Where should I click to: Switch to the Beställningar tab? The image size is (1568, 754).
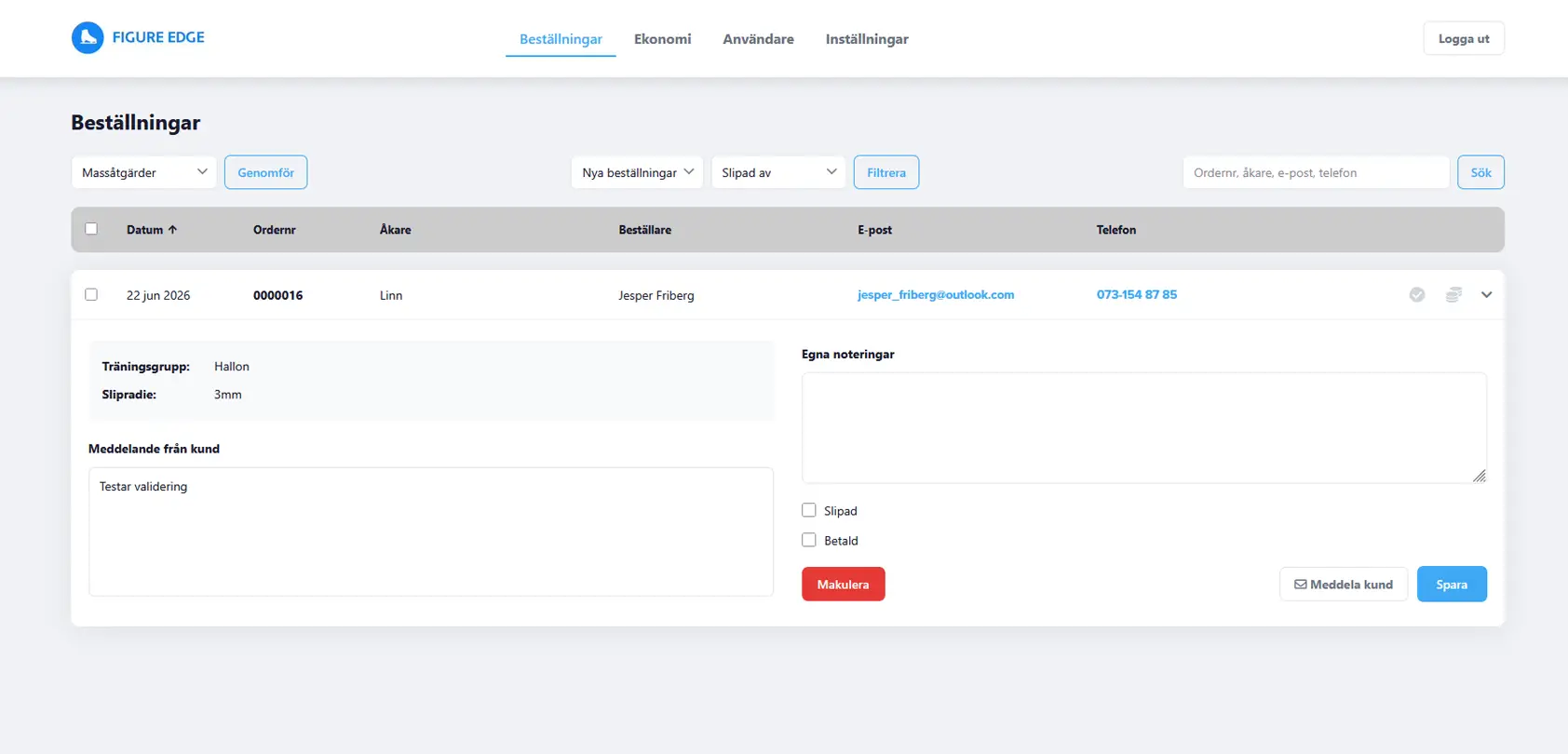point(561,39)
